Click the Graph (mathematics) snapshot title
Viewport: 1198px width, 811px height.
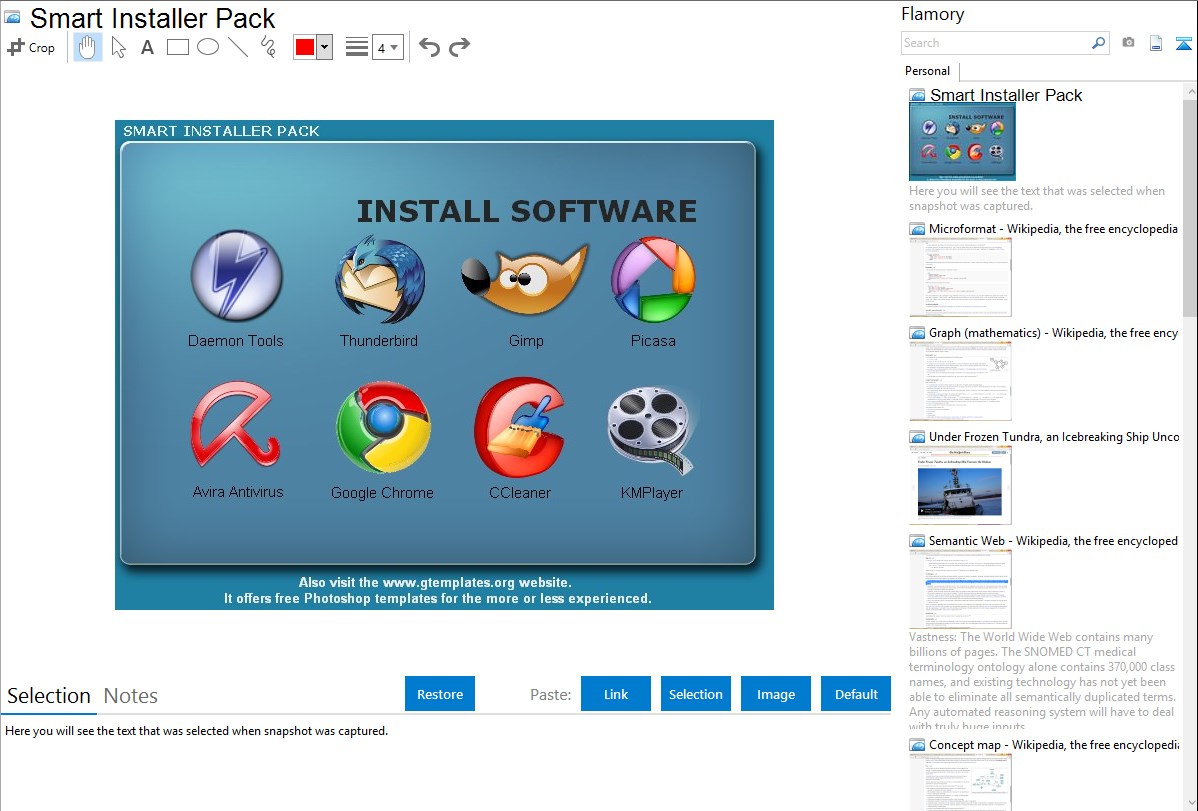1053,333
